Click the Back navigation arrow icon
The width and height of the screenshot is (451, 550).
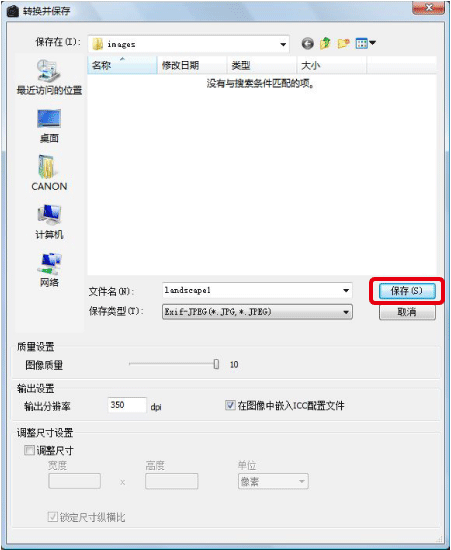coord(308,44)
